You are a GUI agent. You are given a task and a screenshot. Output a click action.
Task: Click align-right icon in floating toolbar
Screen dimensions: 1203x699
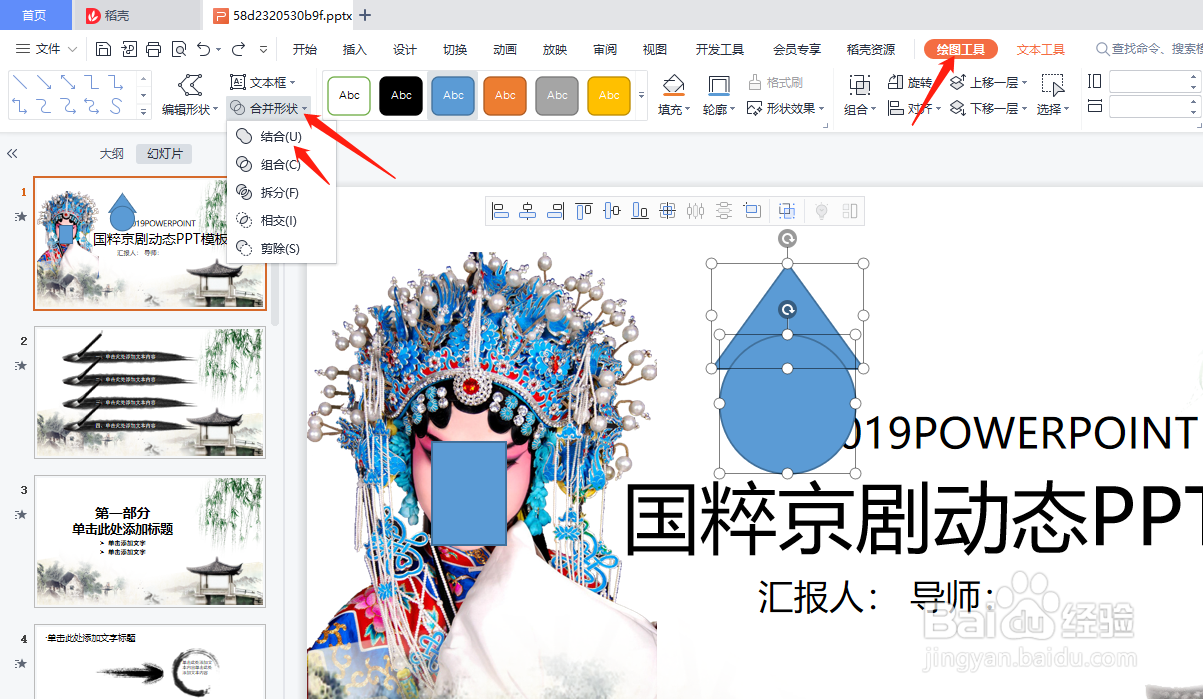pos(556,211)
